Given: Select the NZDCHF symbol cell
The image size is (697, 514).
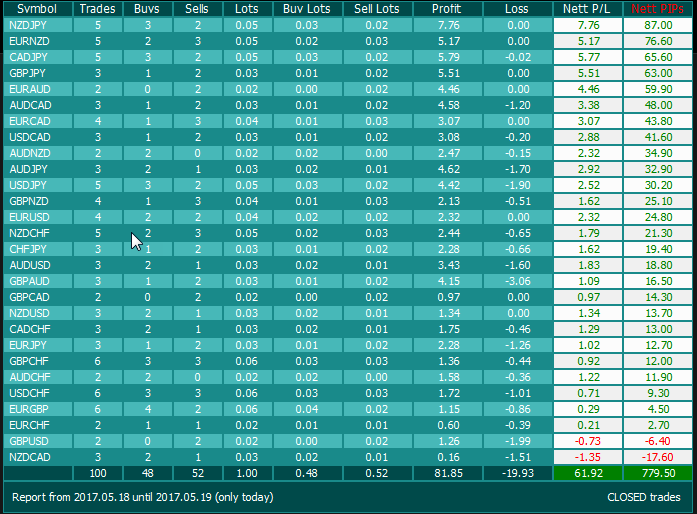Looking at the screenshot, I should click(37, 233).
